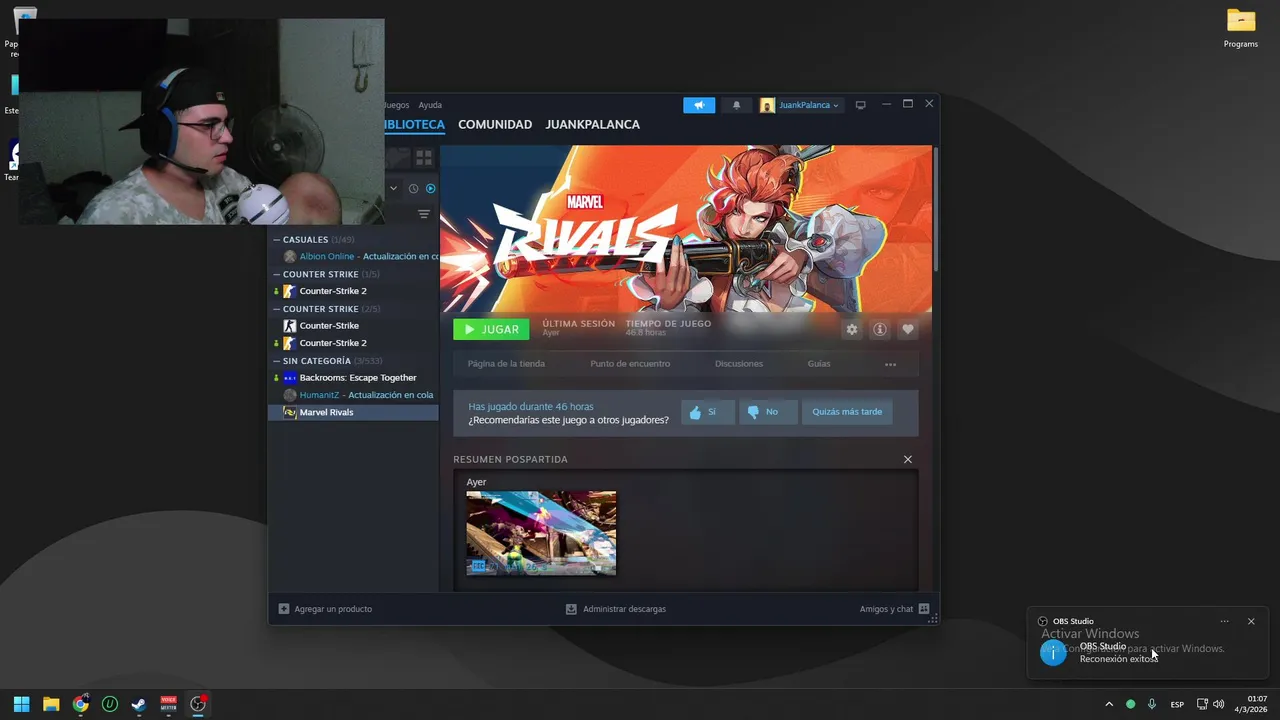The width and height of the screenshot is (1280, 720).
Task: Switch Steam to Big Picture mode icon
Action: (x=860, y=105)
